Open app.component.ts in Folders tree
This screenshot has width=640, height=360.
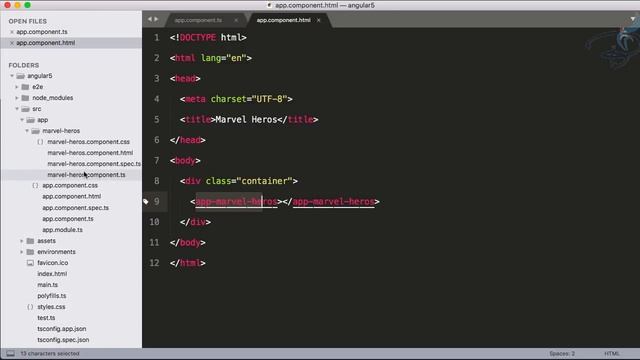click(68, 219)
